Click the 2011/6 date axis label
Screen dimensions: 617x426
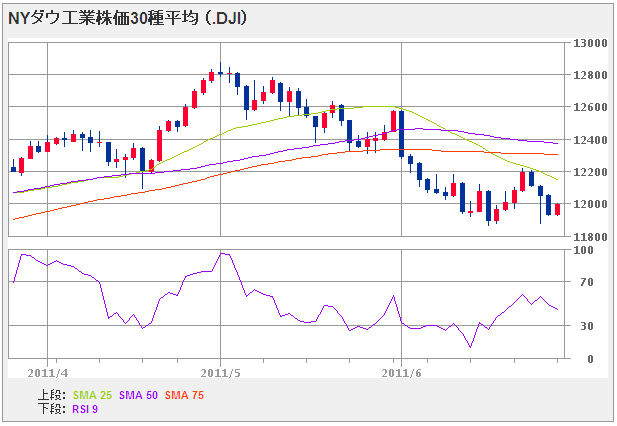tap(401, 373)
